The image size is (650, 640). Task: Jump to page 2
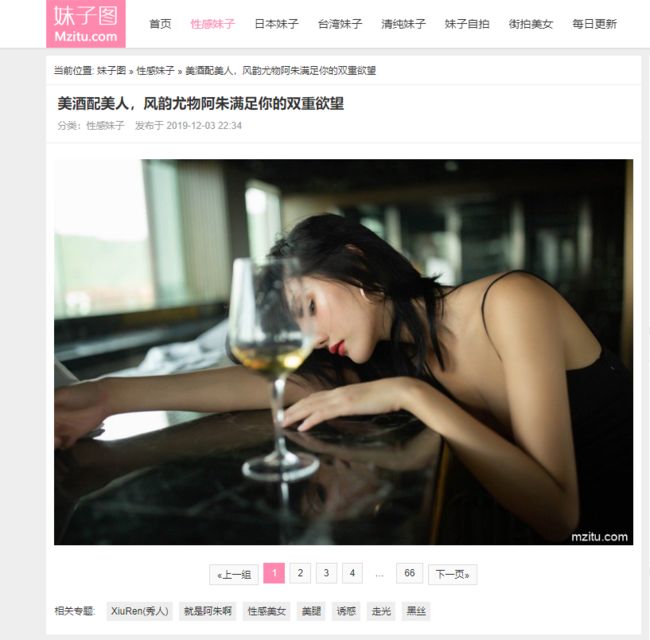[x=300, y=573]
